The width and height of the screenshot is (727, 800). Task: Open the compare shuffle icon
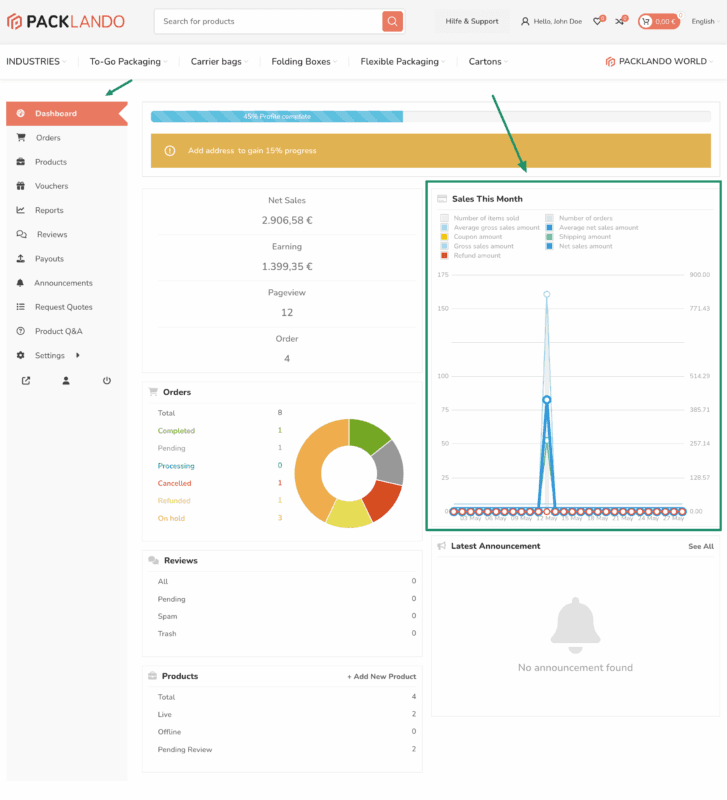(x=619, y=21)
